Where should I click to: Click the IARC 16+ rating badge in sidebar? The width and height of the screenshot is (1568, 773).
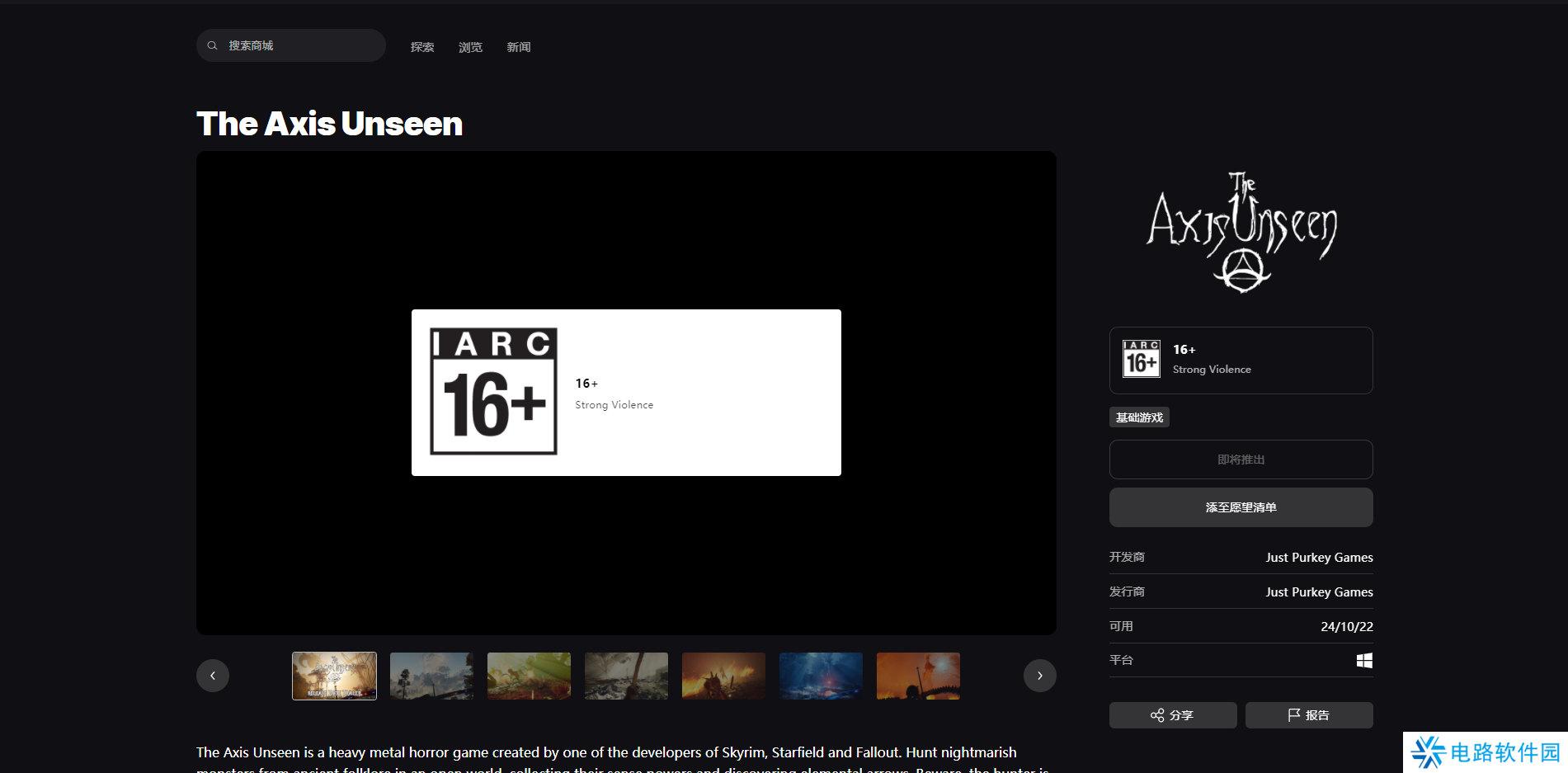click(x=1142, y=359)
